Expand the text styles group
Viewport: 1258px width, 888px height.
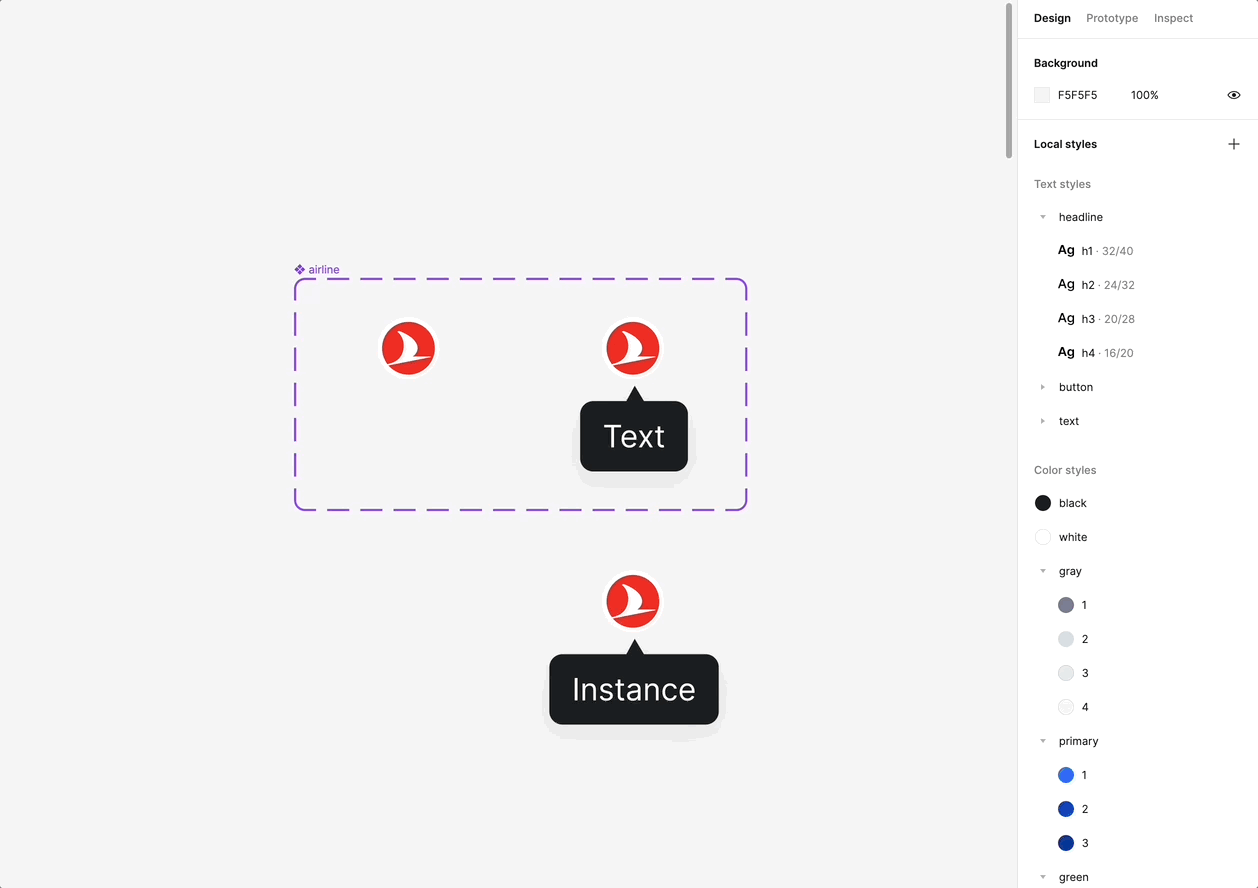1043,421
